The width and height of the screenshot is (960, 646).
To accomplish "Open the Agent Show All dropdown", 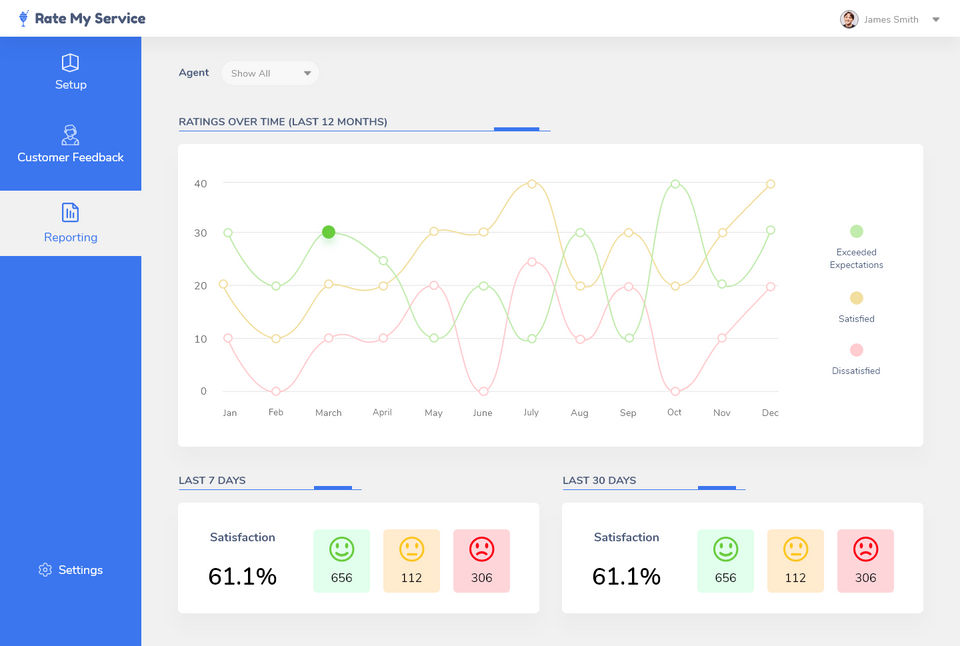I will pos(270,73).
